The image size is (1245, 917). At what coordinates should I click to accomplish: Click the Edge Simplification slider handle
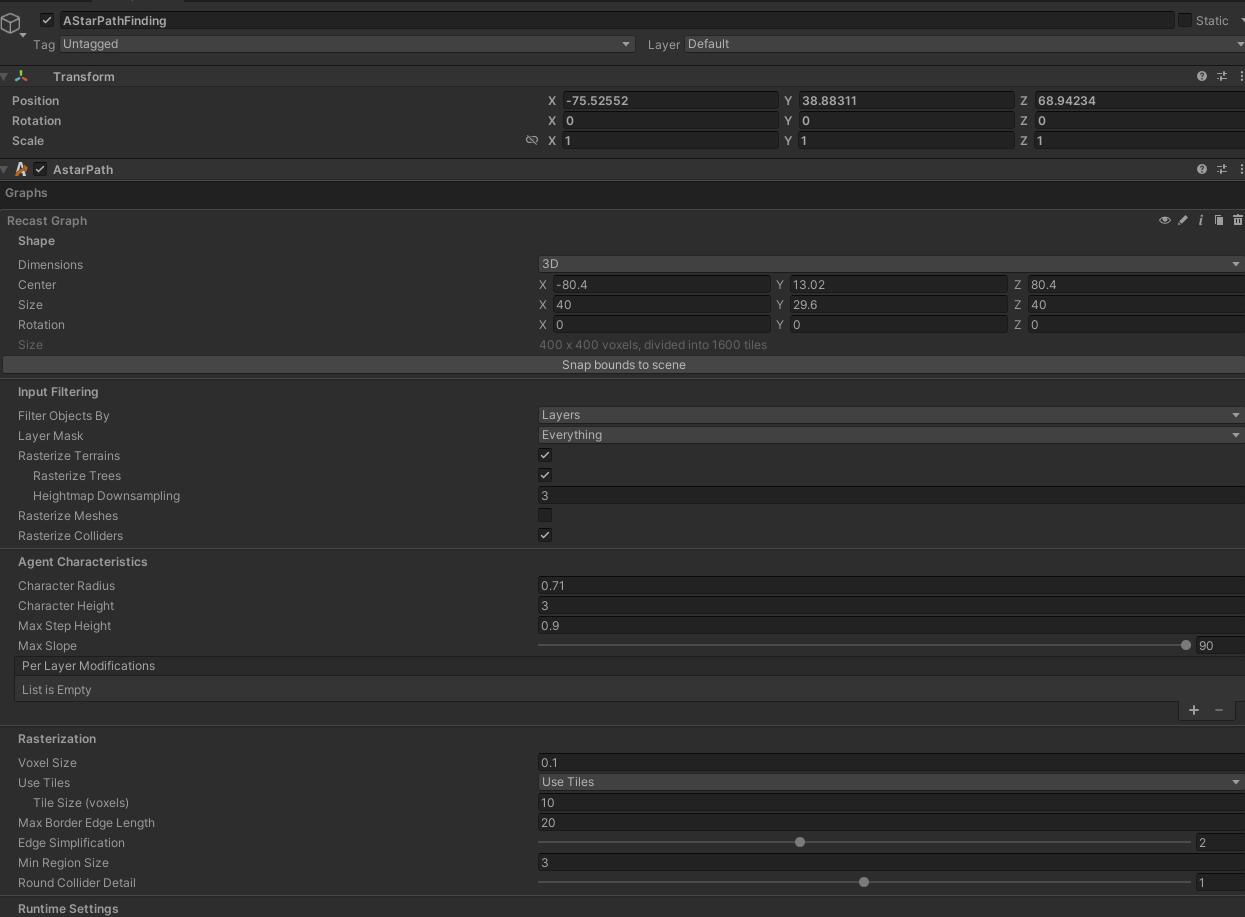point(800,842)
